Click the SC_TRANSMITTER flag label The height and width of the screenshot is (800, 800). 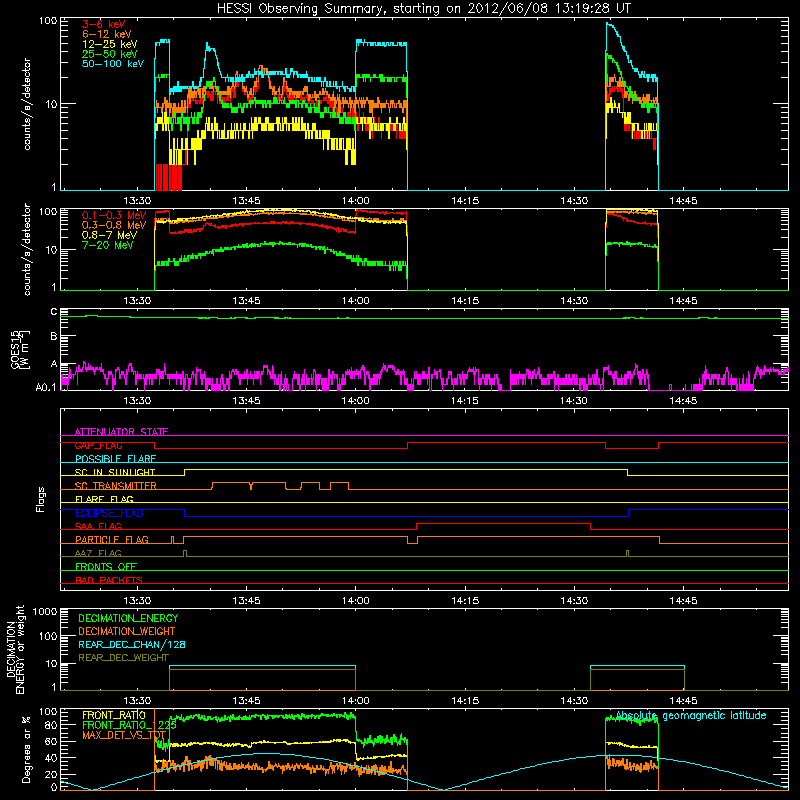tap(116, 486)
